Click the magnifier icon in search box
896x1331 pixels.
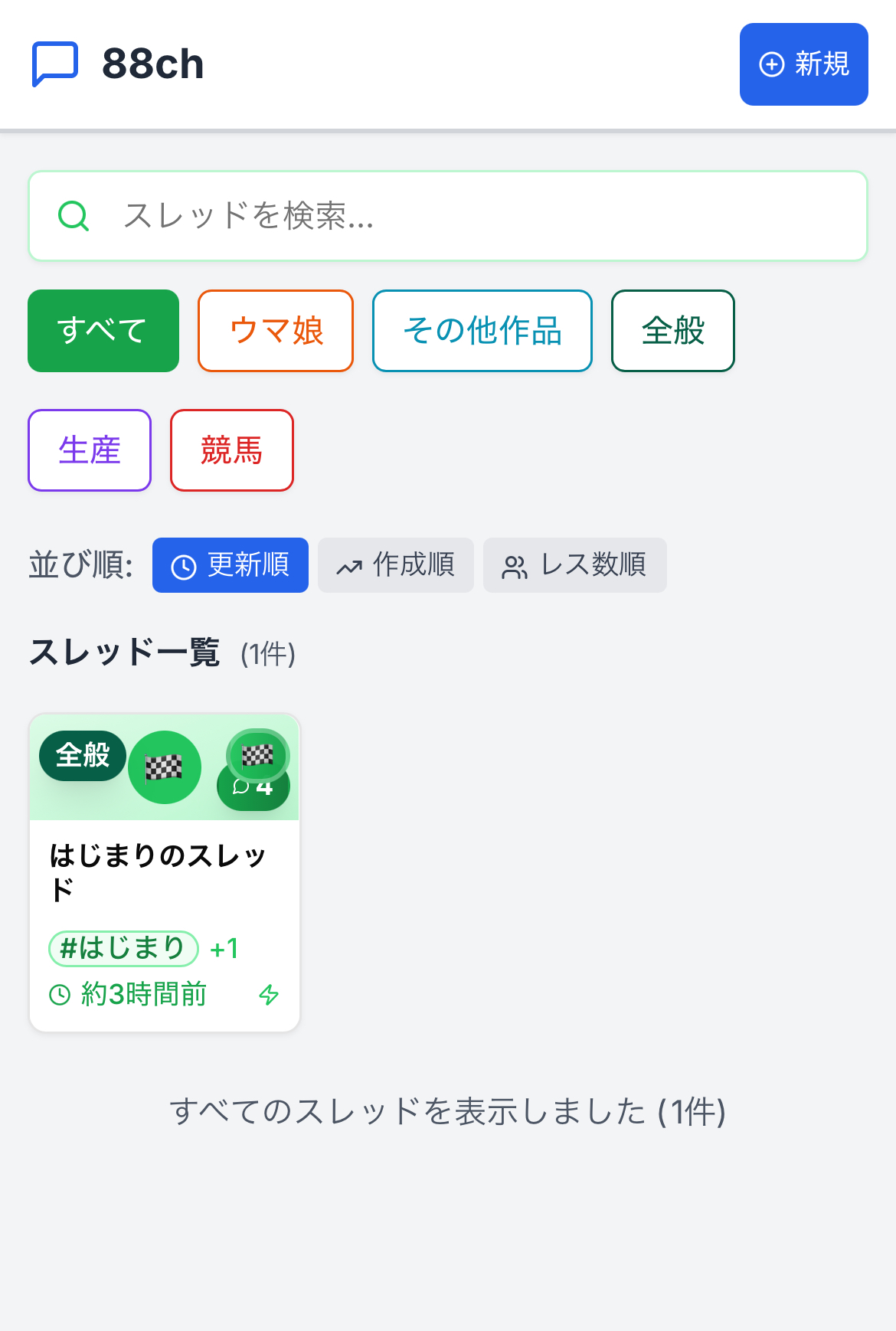(74, 216)
